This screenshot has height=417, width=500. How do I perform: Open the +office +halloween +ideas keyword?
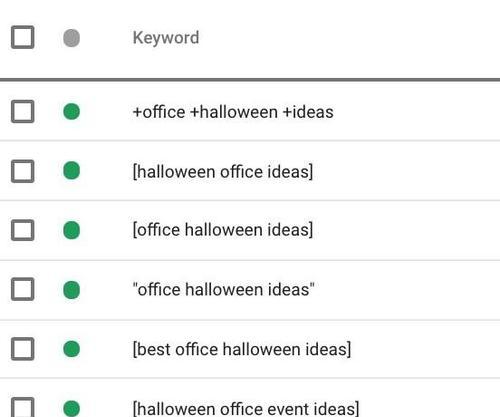coord(233,112)
